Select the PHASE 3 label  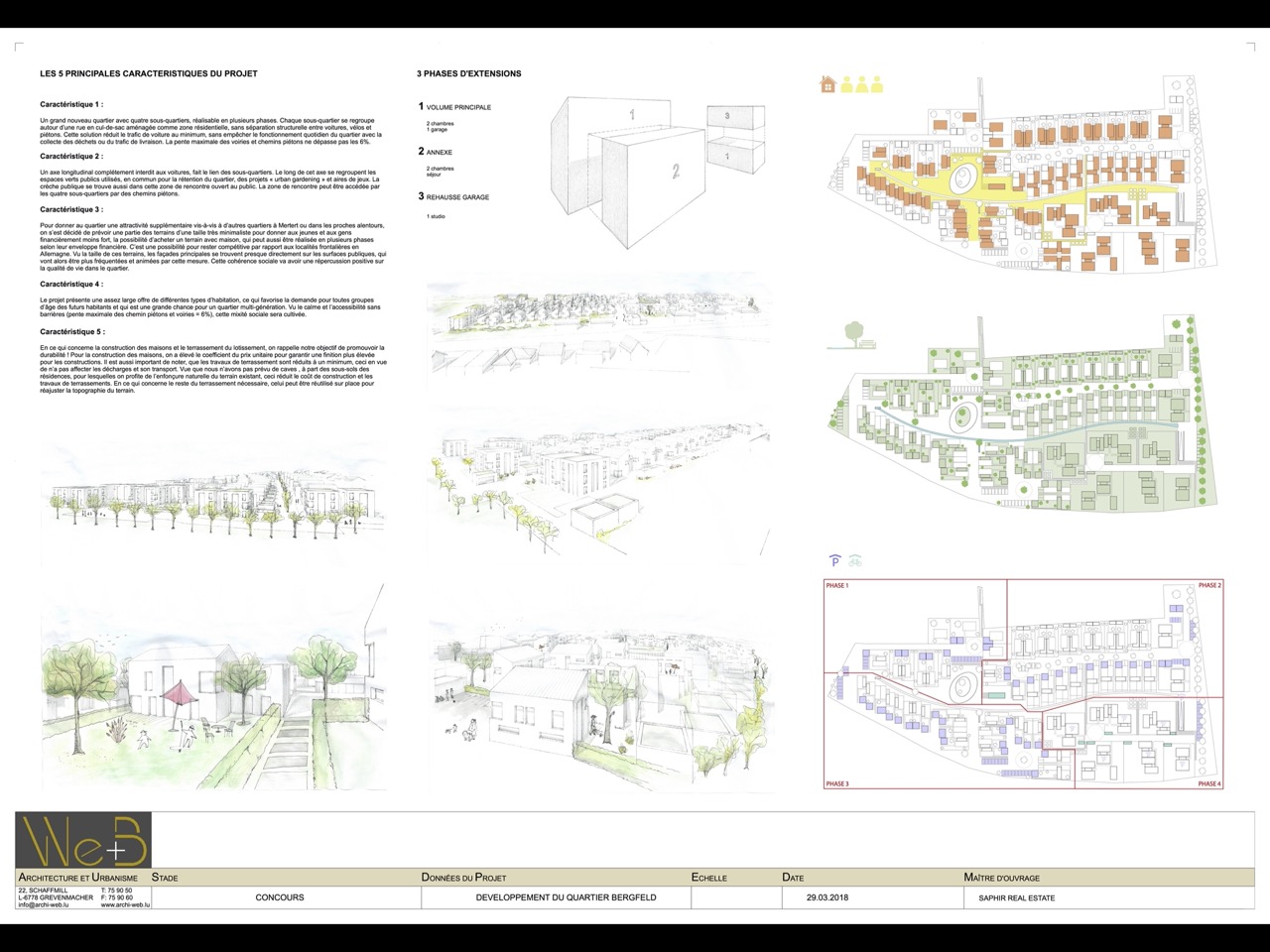[x=837, y=783]
